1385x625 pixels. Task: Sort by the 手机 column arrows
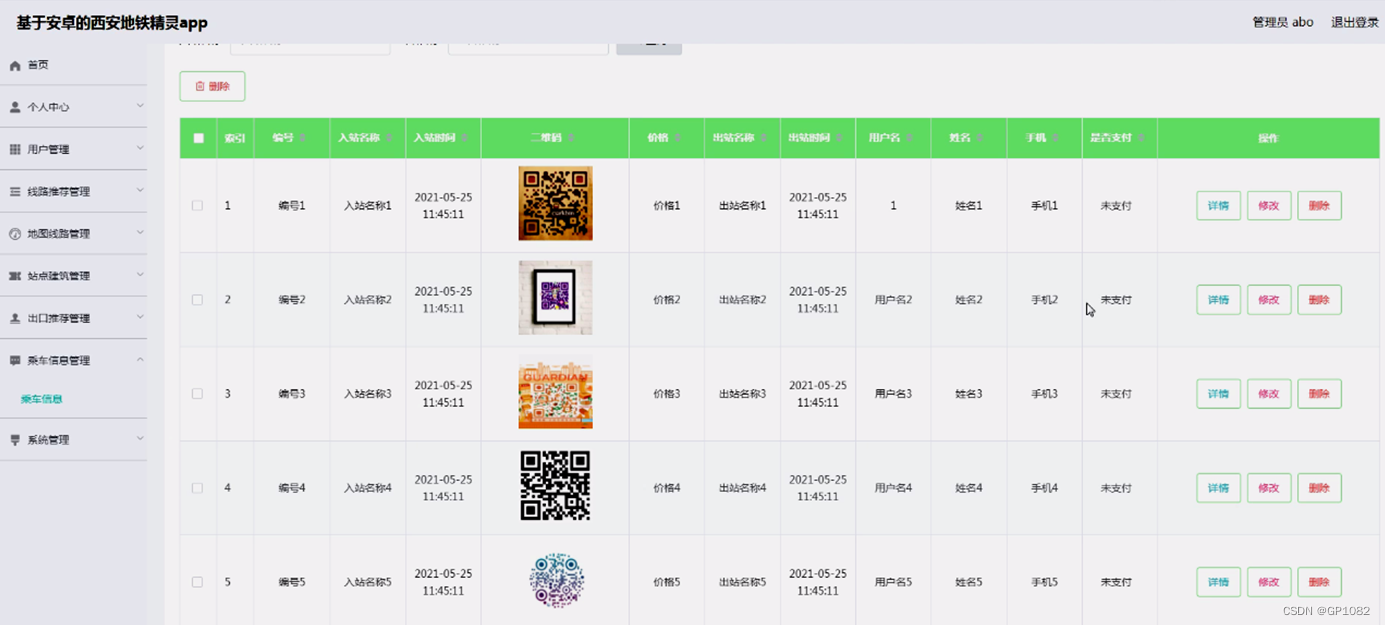pos(1056,138)
